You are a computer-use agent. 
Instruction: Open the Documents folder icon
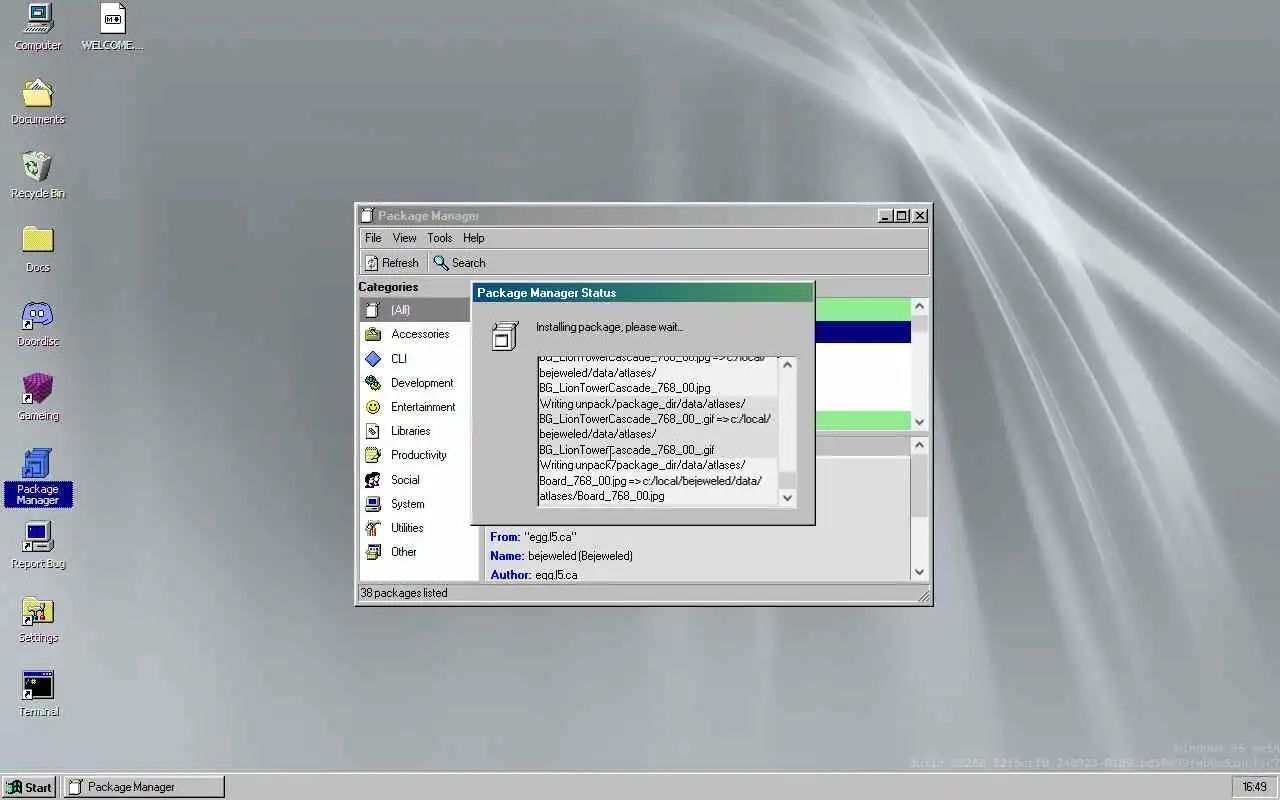(x=37, y=93)
